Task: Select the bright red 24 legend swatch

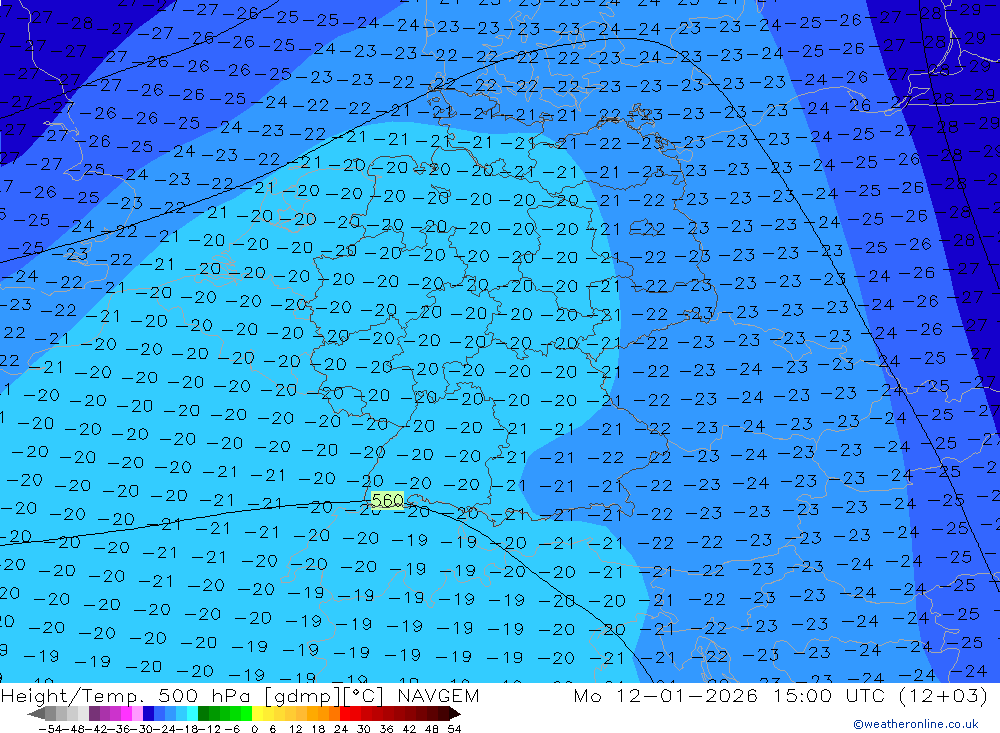Action: tap(345, 713)
